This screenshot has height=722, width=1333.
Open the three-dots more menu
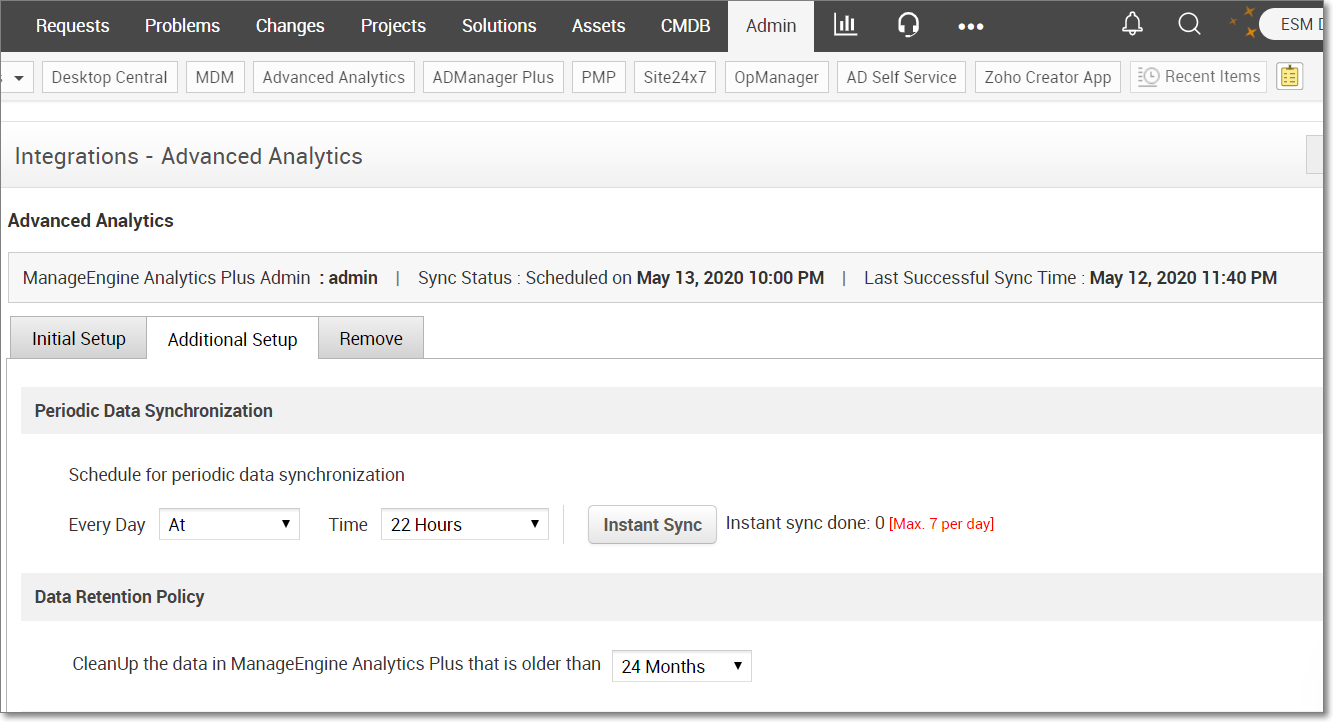coord(970,27)
